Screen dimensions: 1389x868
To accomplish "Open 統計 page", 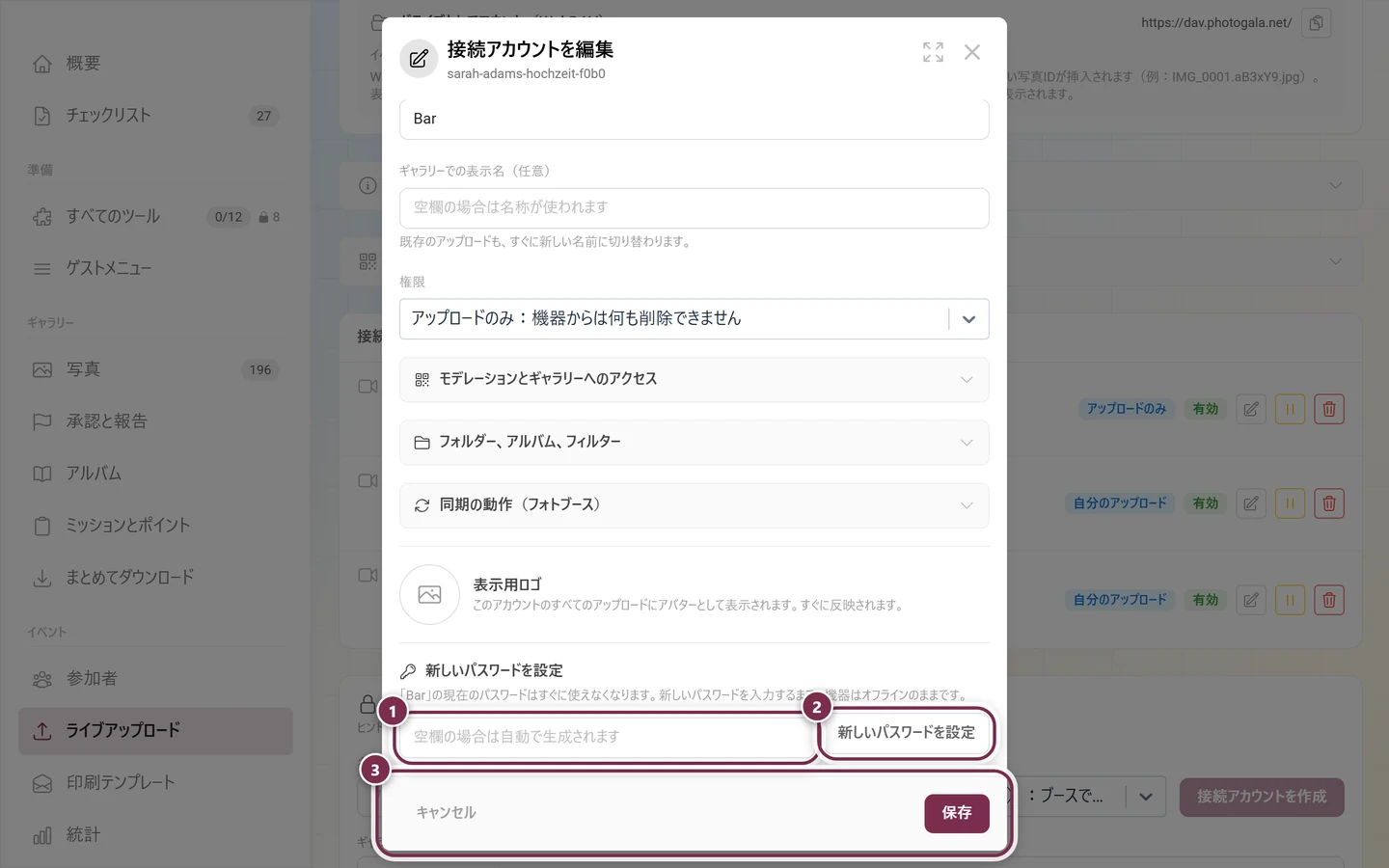I will tap(155, 835).
